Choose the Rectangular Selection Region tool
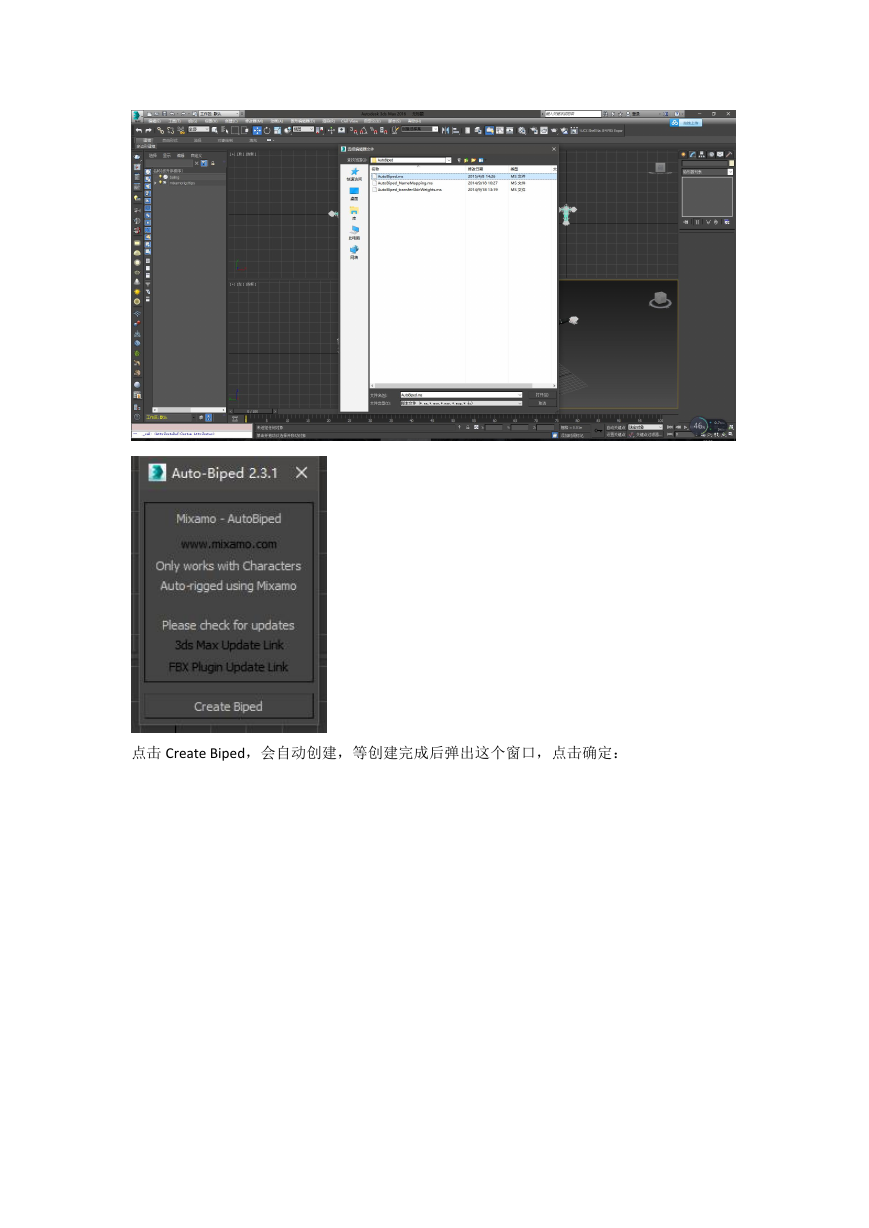The width and height of the screenshot is (869, 1228). pos(235,130)
